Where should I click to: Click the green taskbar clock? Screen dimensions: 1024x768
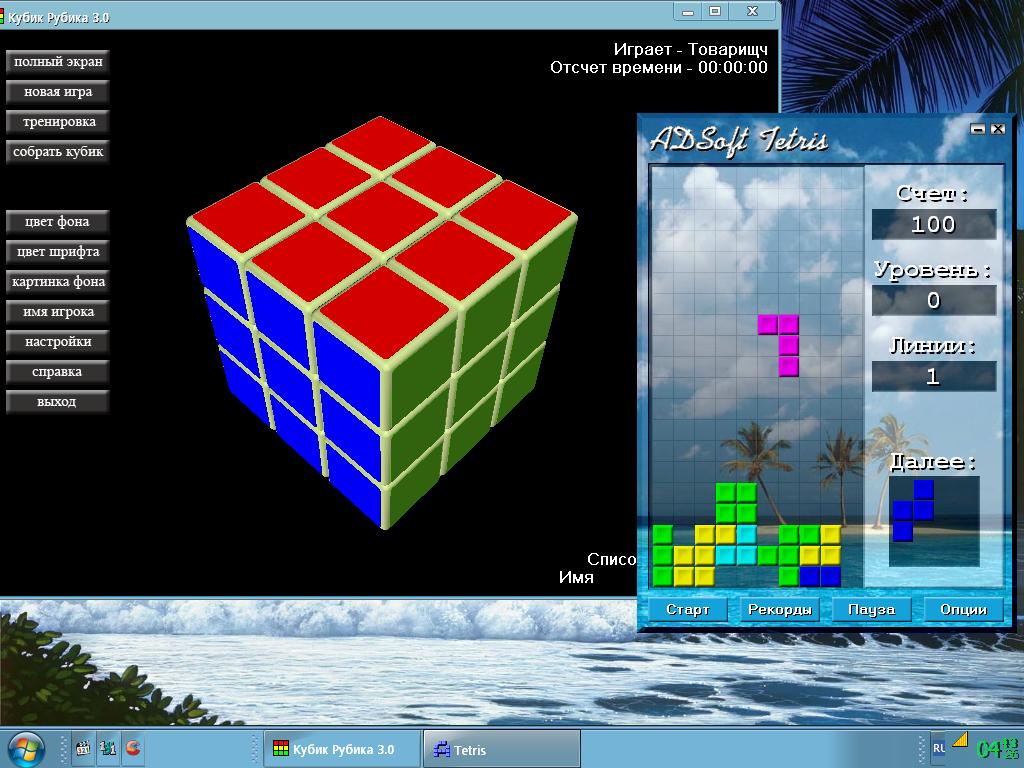point(997,748)
